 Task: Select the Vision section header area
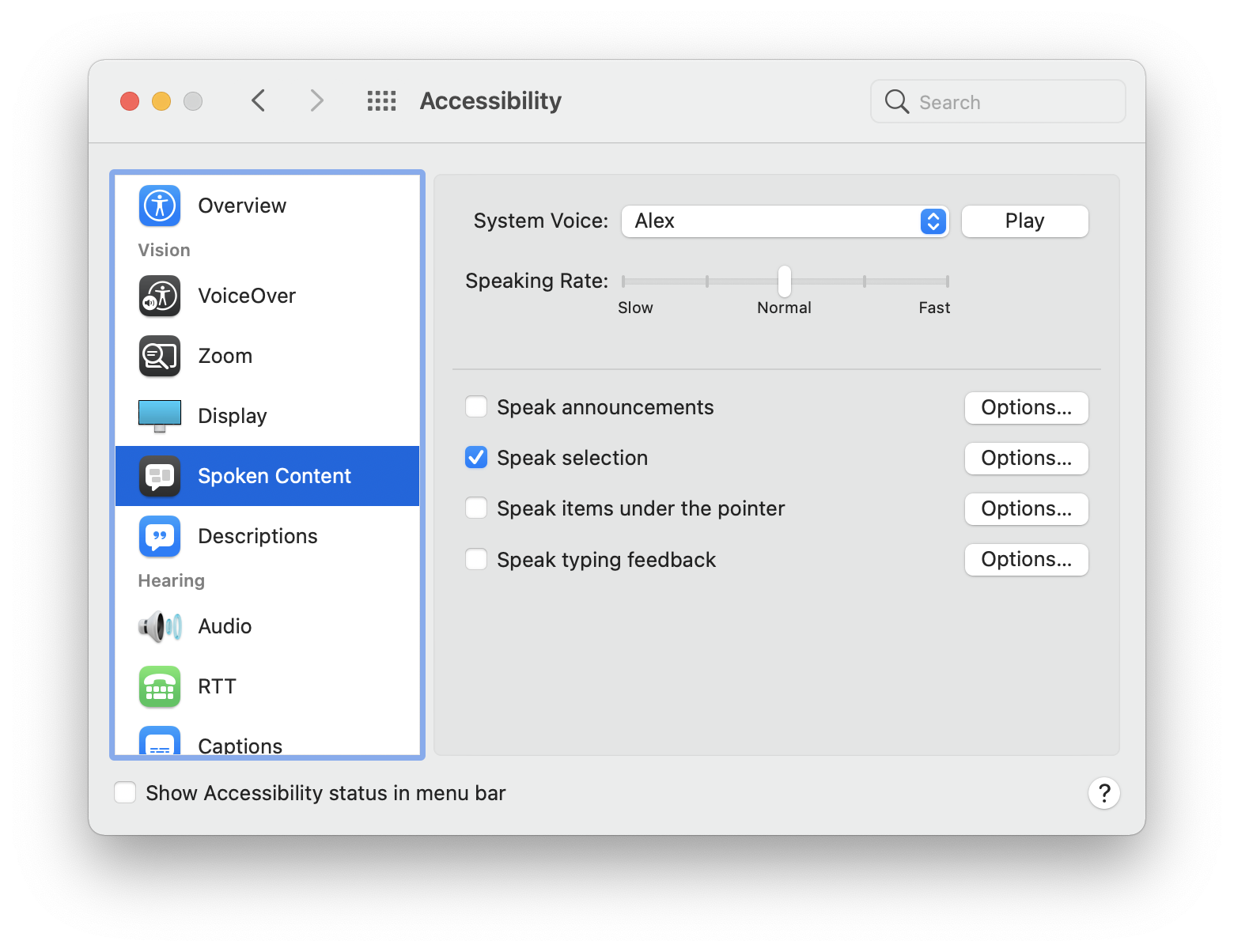pos(164,250)
